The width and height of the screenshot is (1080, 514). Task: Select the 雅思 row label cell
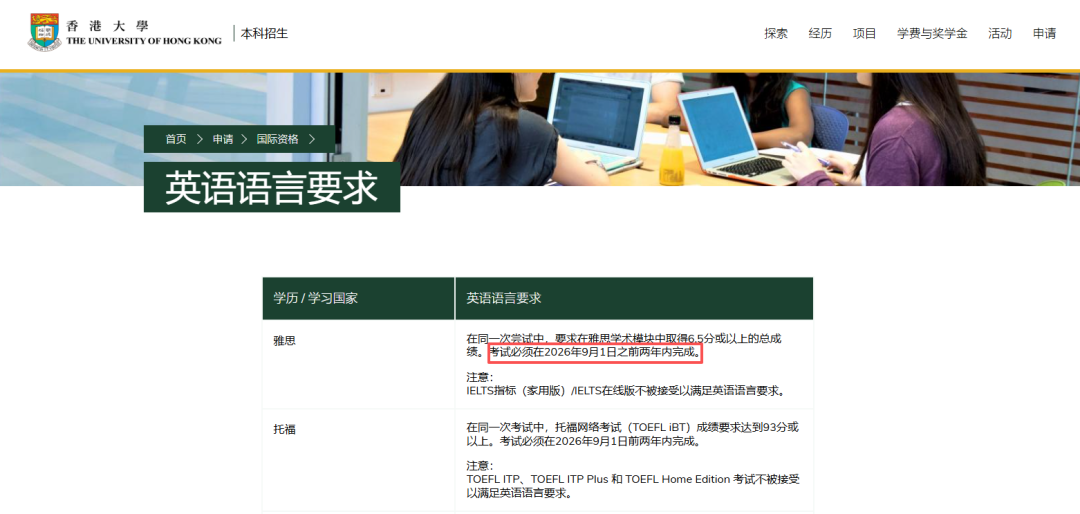[285, 340]
